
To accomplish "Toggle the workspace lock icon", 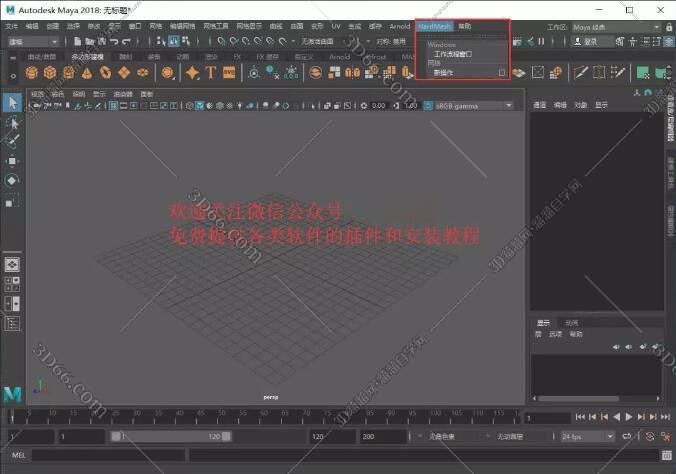I will tap(669, 27).
